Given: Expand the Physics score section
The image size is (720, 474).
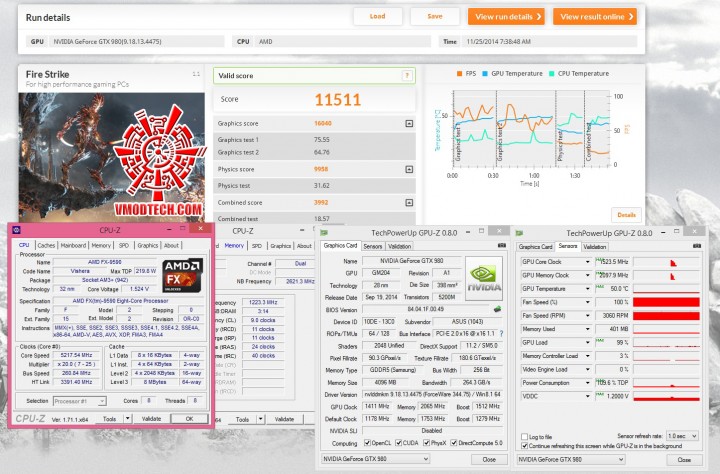Looking at the screenshot, I should [409, 169].
